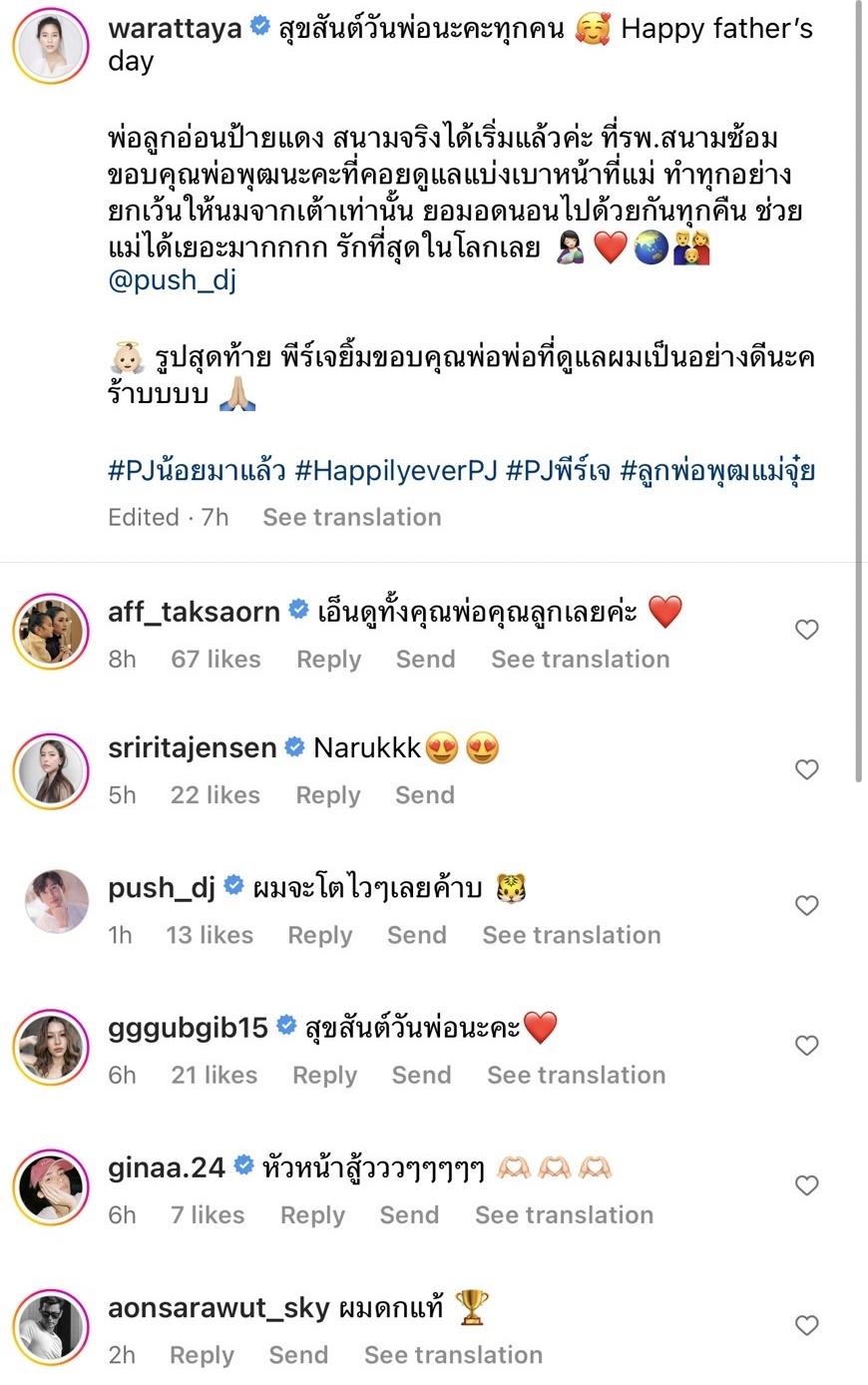Screen dimensions: 868x1385
Task: Like aff_taksaorn's comment with heart icon
Action: click(x=806, y=630)
